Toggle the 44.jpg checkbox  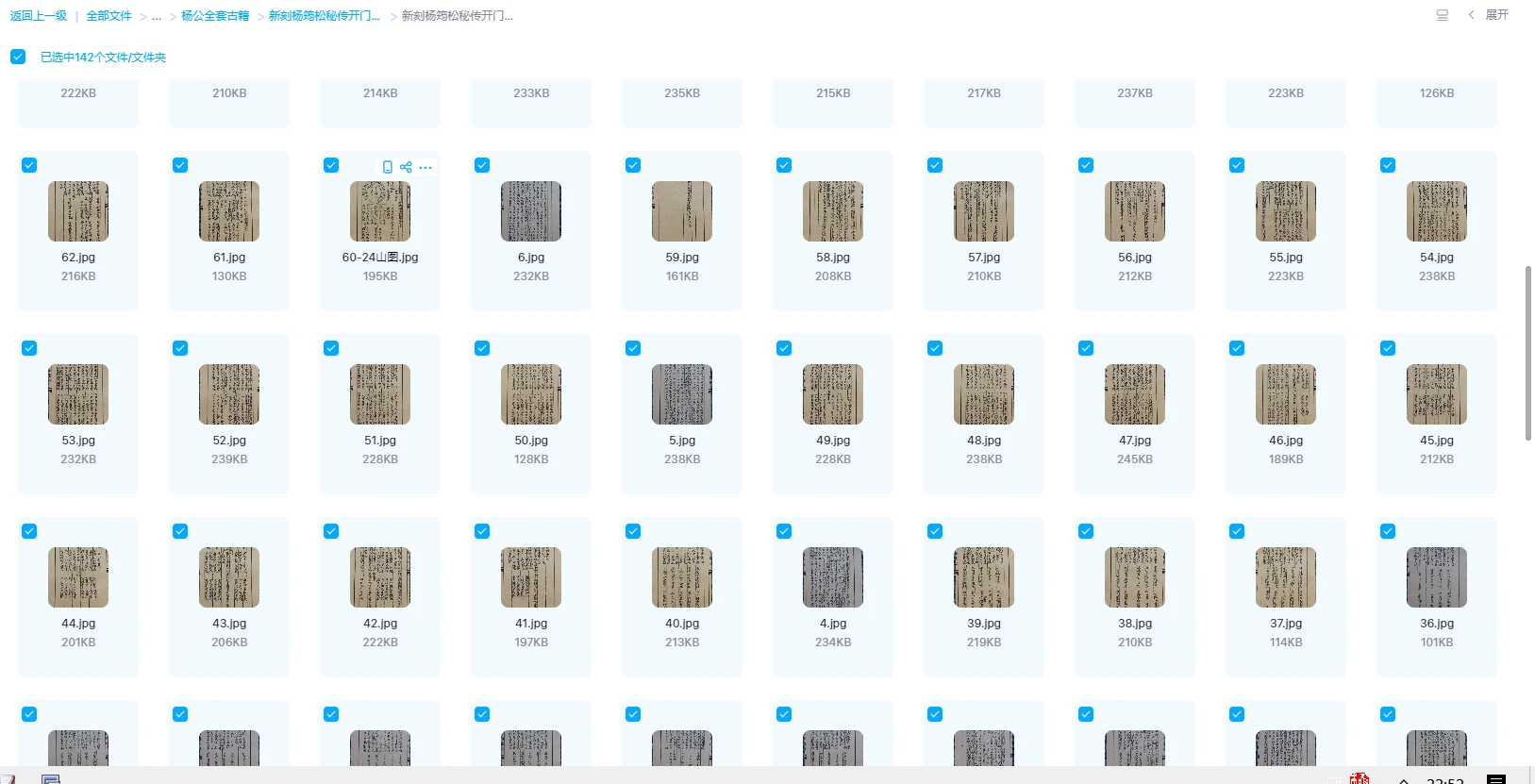tap(29, 531)
